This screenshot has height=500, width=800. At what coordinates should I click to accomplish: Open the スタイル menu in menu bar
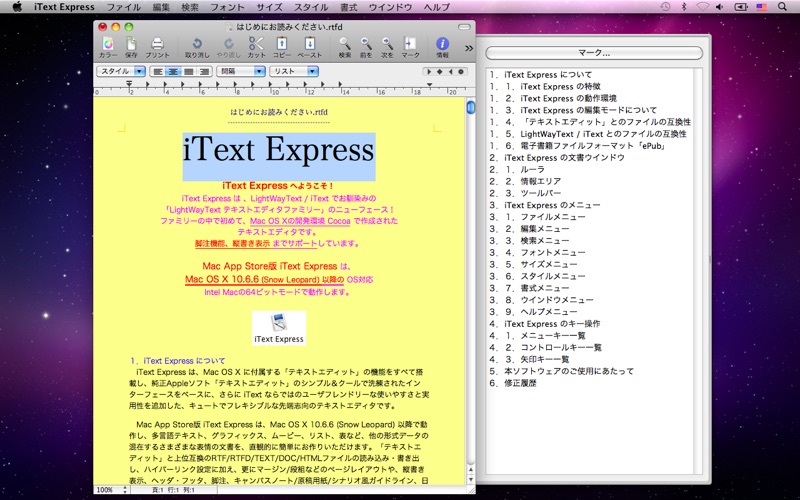[311, 7]
